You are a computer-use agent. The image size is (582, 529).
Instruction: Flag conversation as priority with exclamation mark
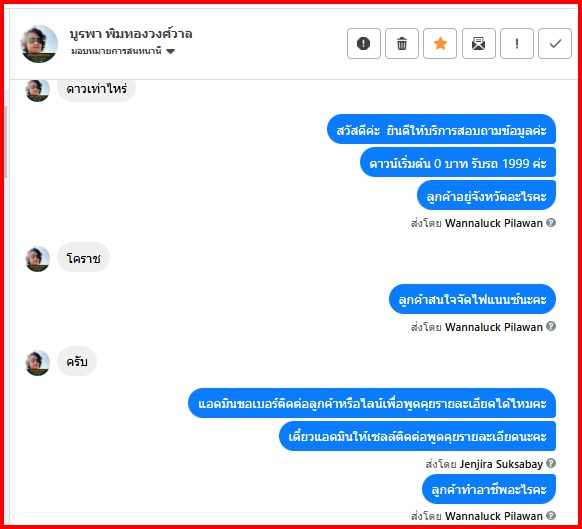517,43
